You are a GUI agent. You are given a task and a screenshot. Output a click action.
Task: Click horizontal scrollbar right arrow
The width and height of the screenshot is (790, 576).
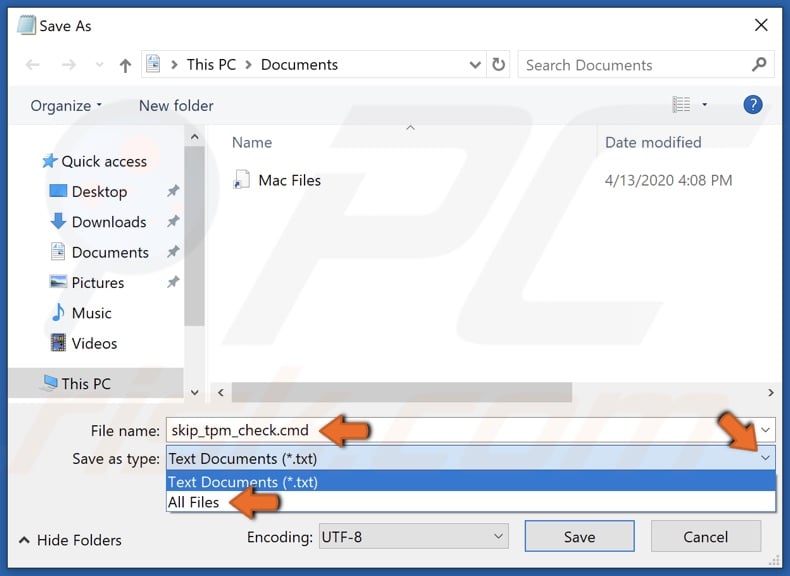click(770, 392)
